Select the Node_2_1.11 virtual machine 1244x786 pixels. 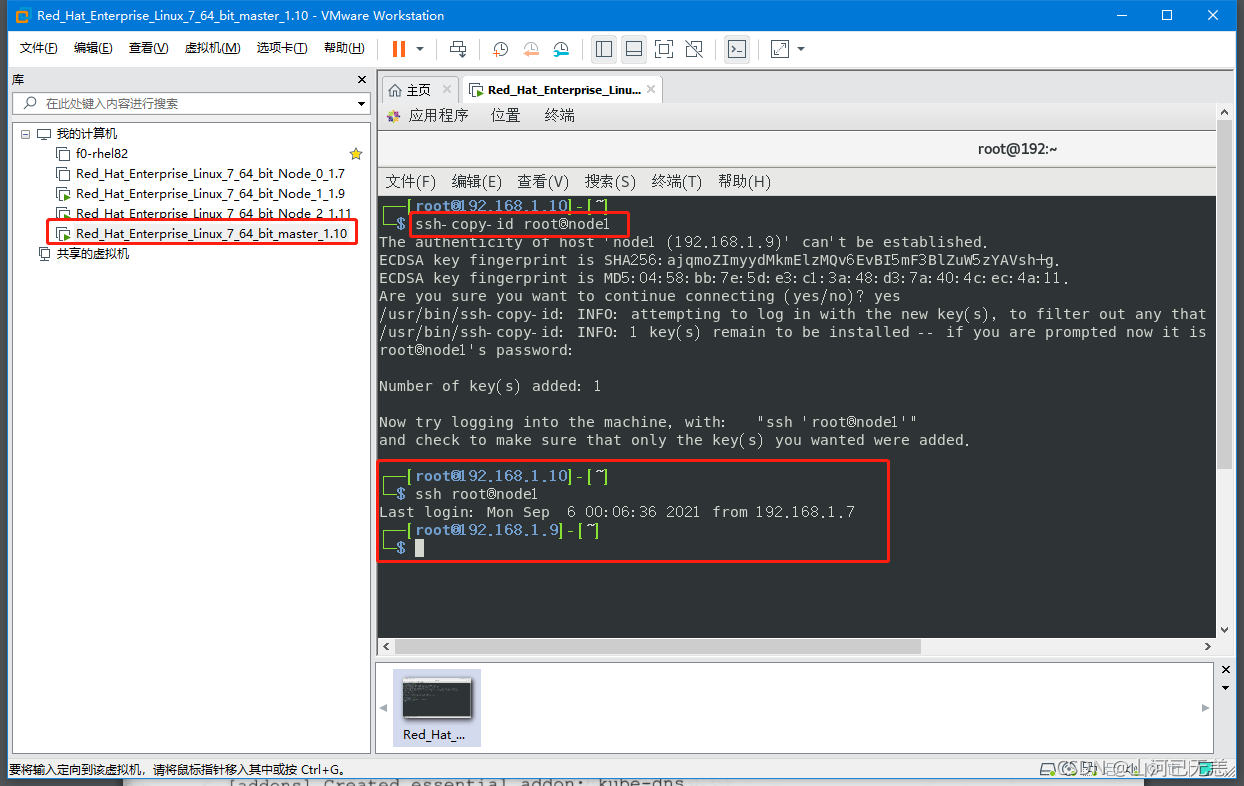213,213
